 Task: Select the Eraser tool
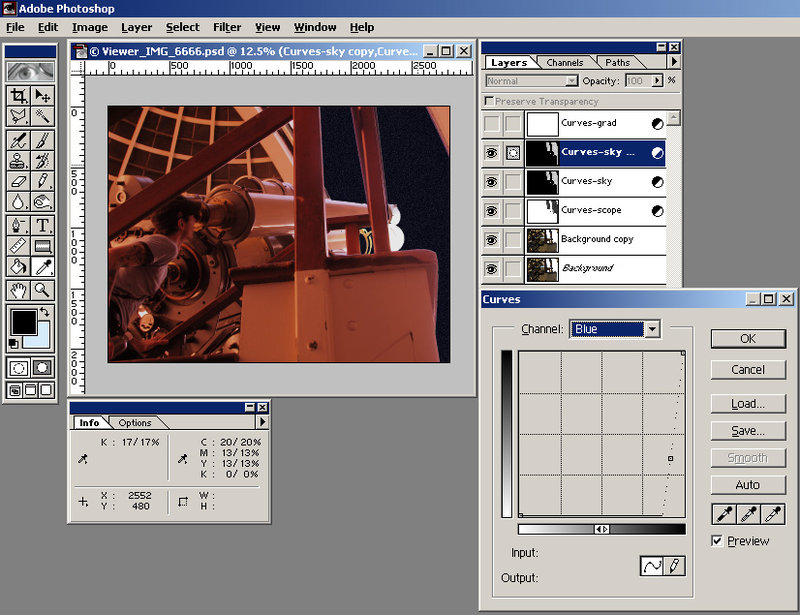pyautogui.click(x=18, y=181)
